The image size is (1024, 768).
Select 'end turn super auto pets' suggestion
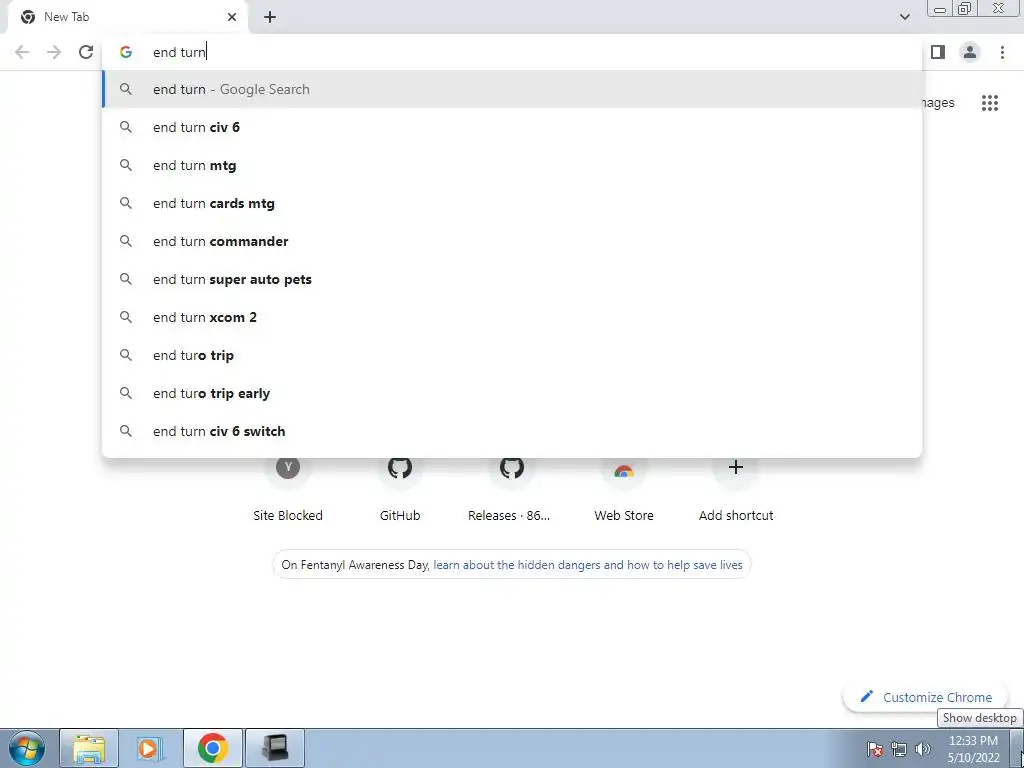512,279
